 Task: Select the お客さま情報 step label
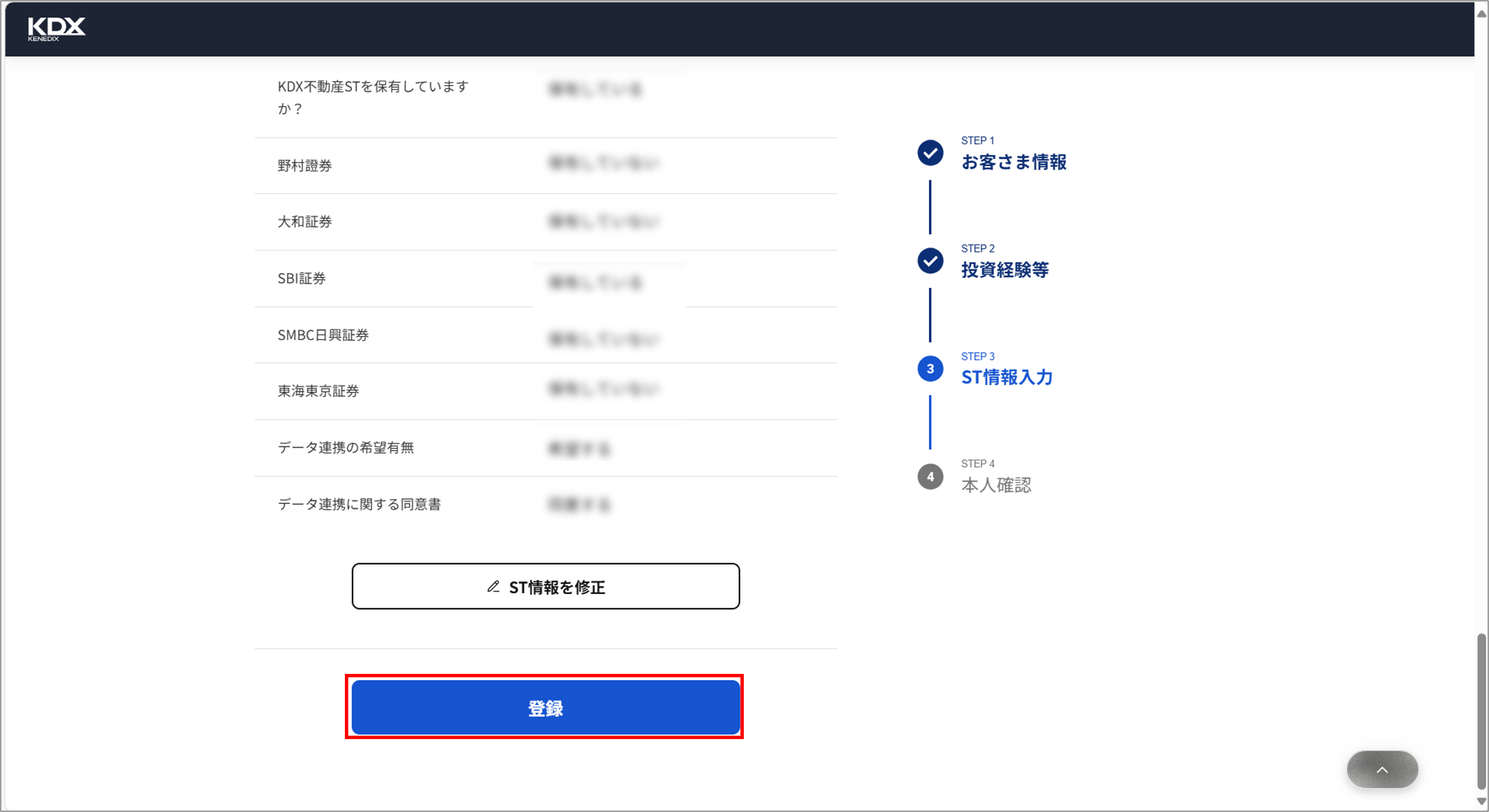click(x=1013, y=162)
